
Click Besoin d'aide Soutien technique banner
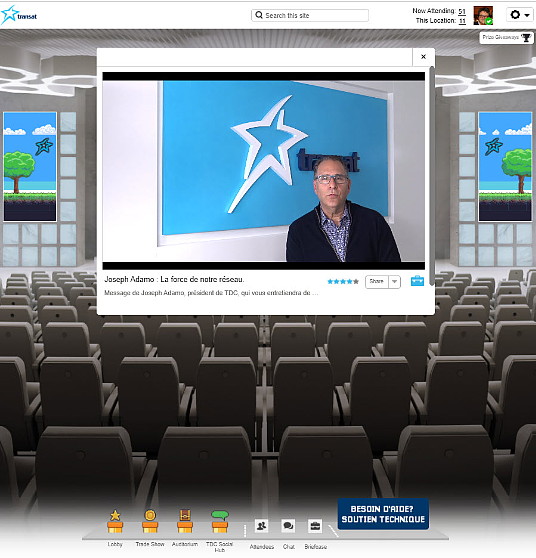[x=383, y=514]
